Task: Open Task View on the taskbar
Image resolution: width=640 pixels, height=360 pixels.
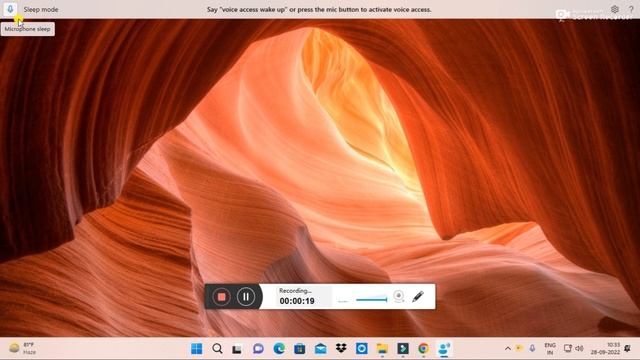Action: point(237,349)
